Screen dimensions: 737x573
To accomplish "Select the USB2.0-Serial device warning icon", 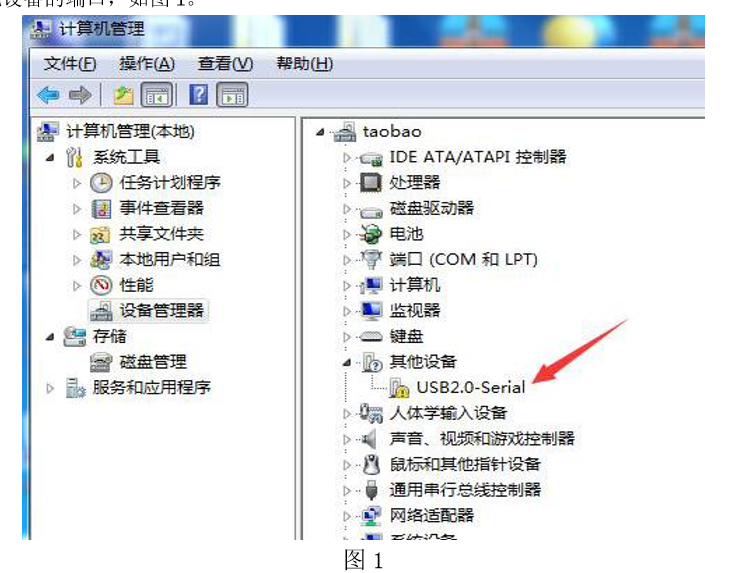I will click(399, 388).
